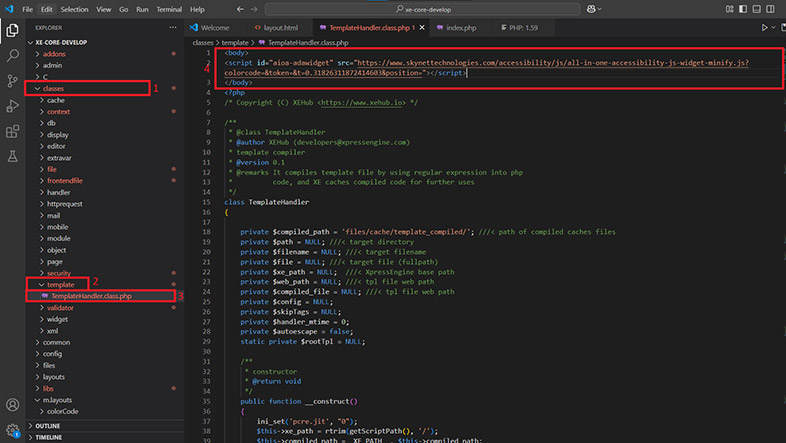Close the TemplateHandler.class.php tab
The height and width of the screenshot is (443, 786).
422,28
